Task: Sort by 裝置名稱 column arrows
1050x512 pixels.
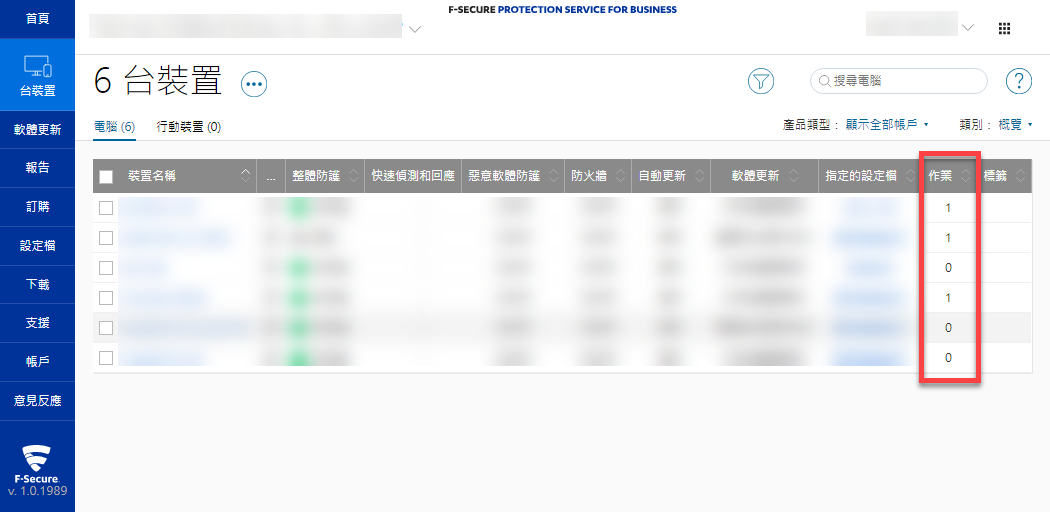Action: point(246,176)
